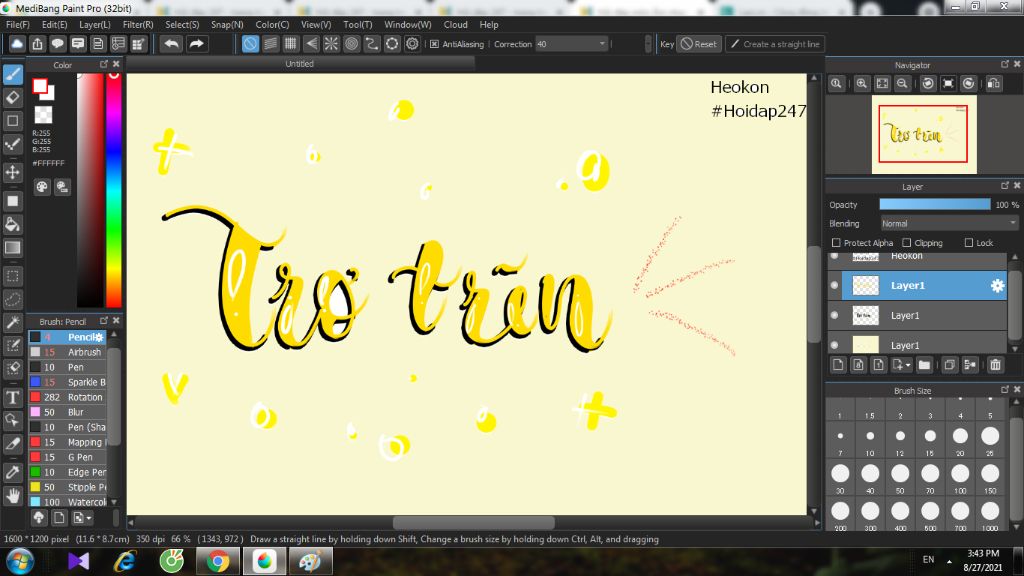Click the export share icon in toolbar
Screen dimensions: 1024x576
tap(37, 44)
